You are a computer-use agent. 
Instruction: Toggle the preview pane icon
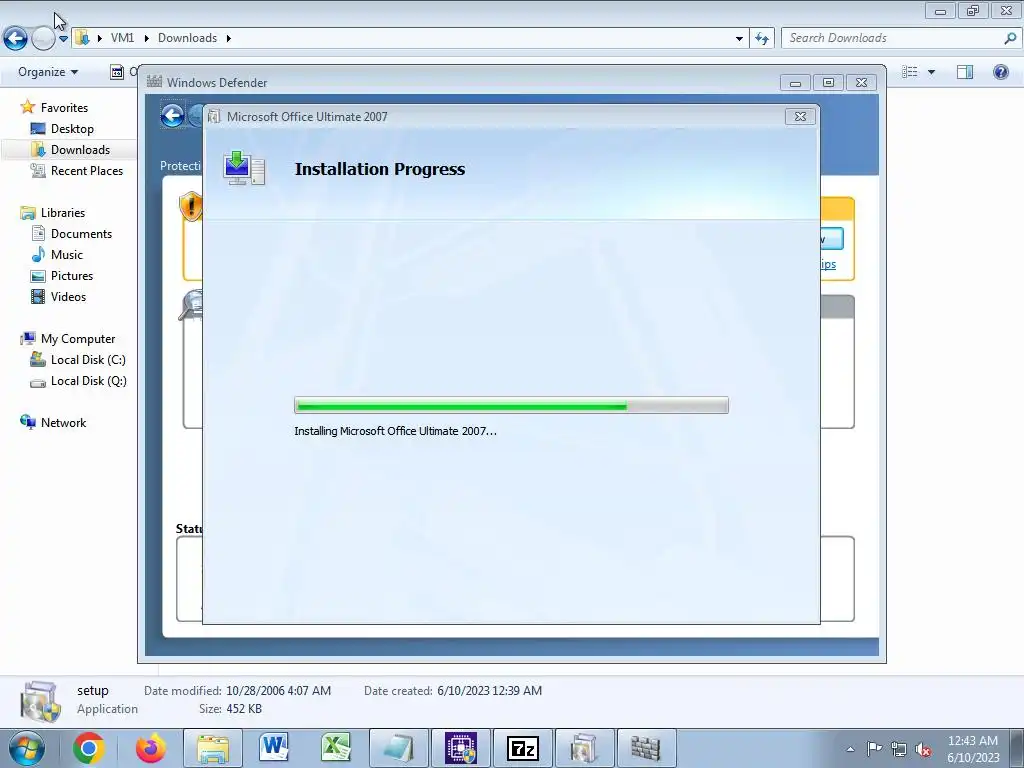coord(965,72)
